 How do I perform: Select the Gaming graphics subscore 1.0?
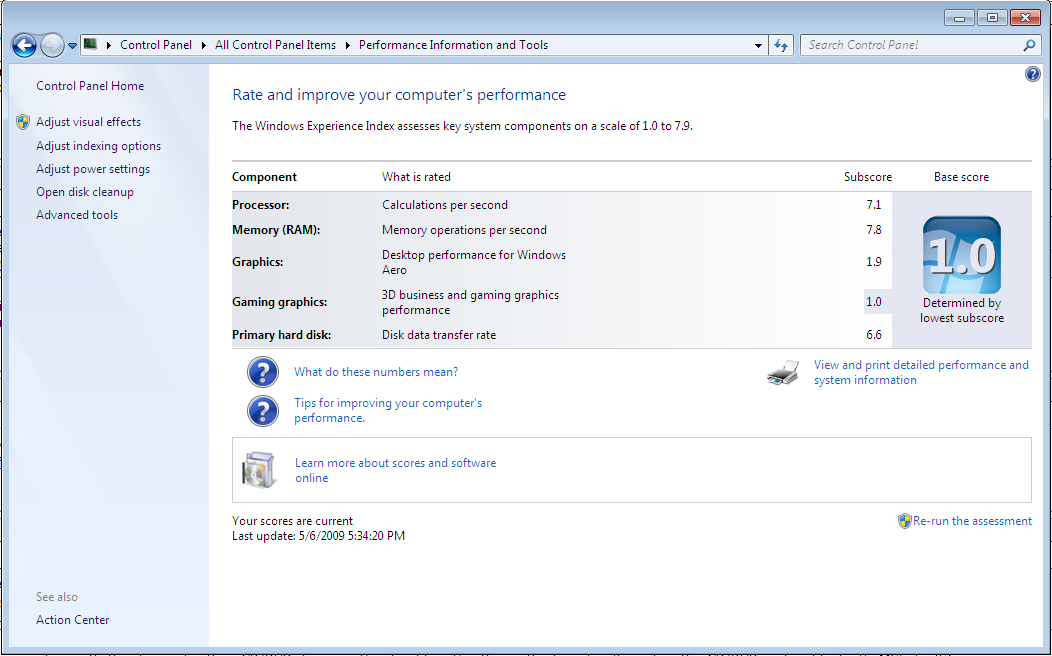(x=874, y=302)
